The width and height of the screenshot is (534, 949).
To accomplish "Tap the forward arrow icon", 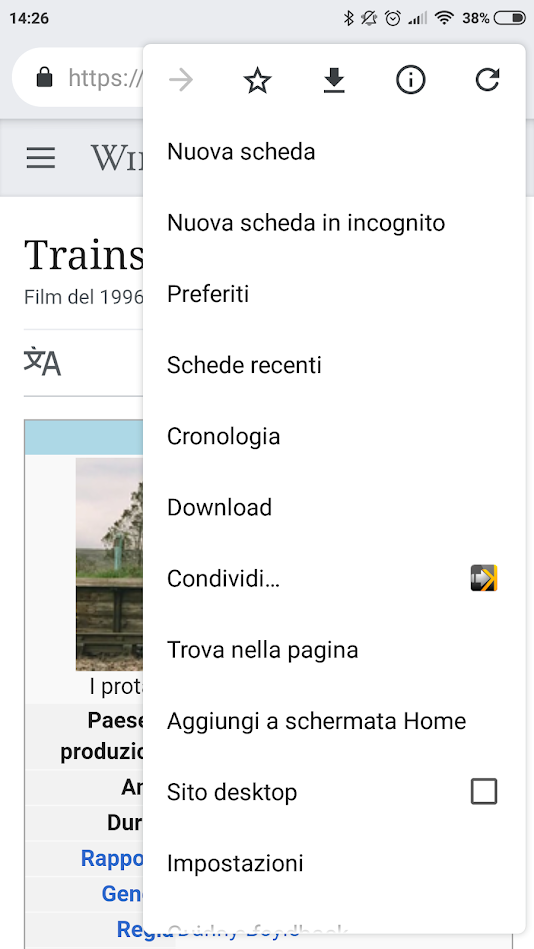I will [x=181, y=80].
